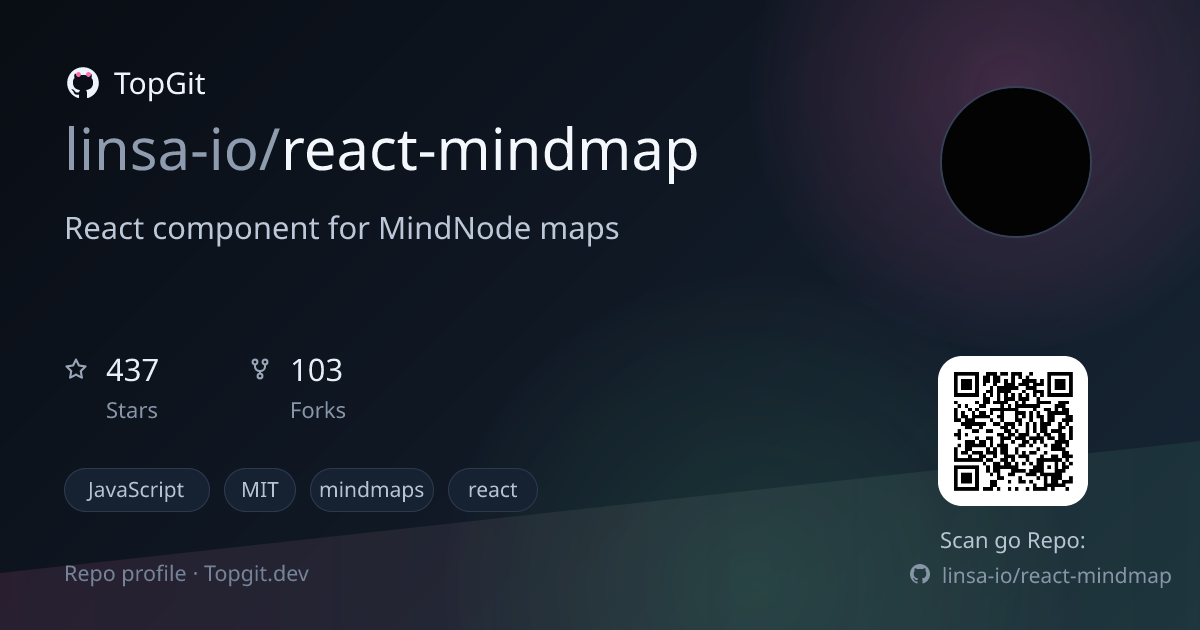Click the 'Stars' label
The width and height of the screenshot is (1200, 630).
132,411
